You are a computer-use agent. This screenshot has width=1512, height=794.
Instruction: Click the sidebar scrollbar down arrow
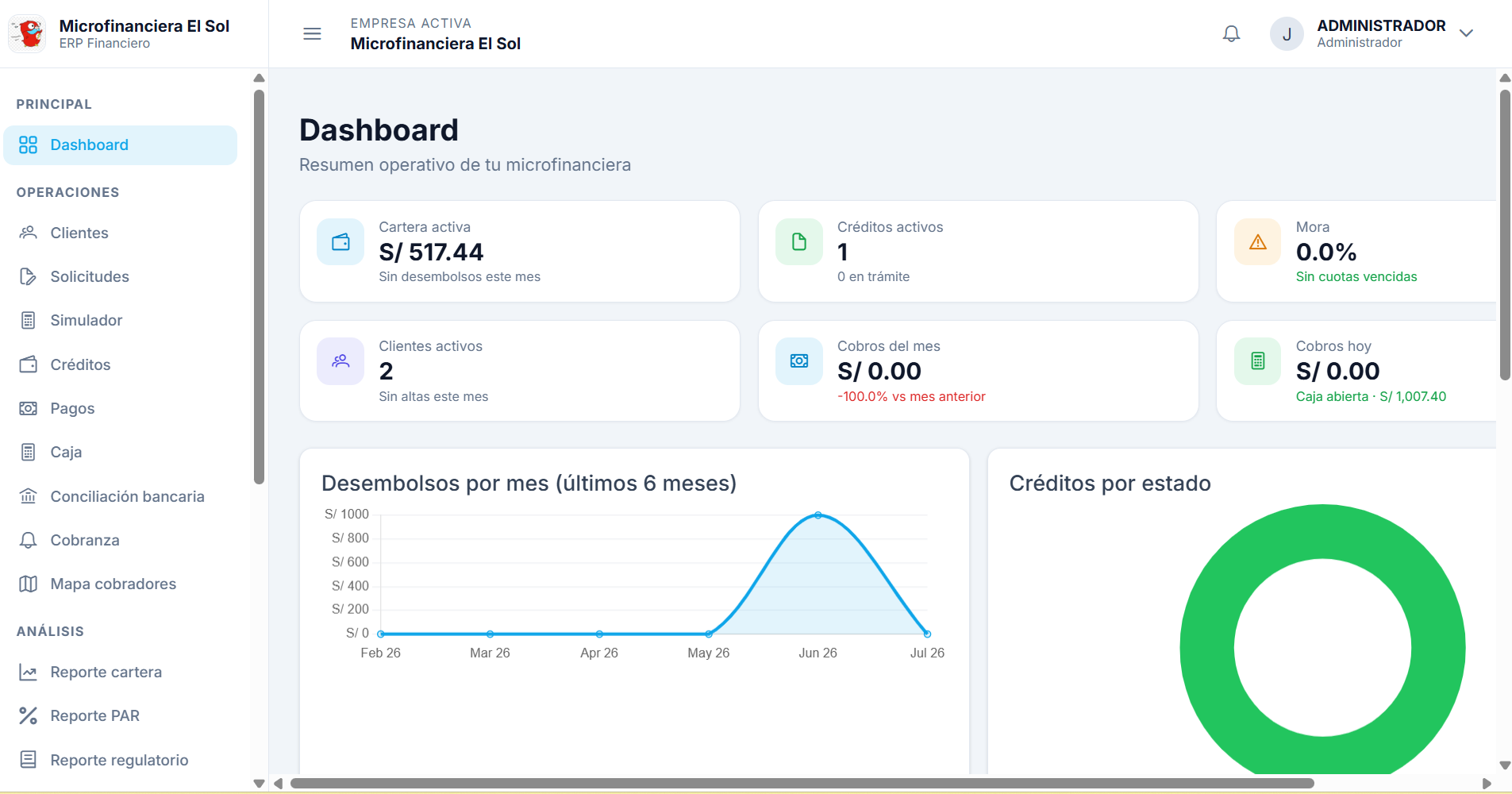tap(259, 783)
